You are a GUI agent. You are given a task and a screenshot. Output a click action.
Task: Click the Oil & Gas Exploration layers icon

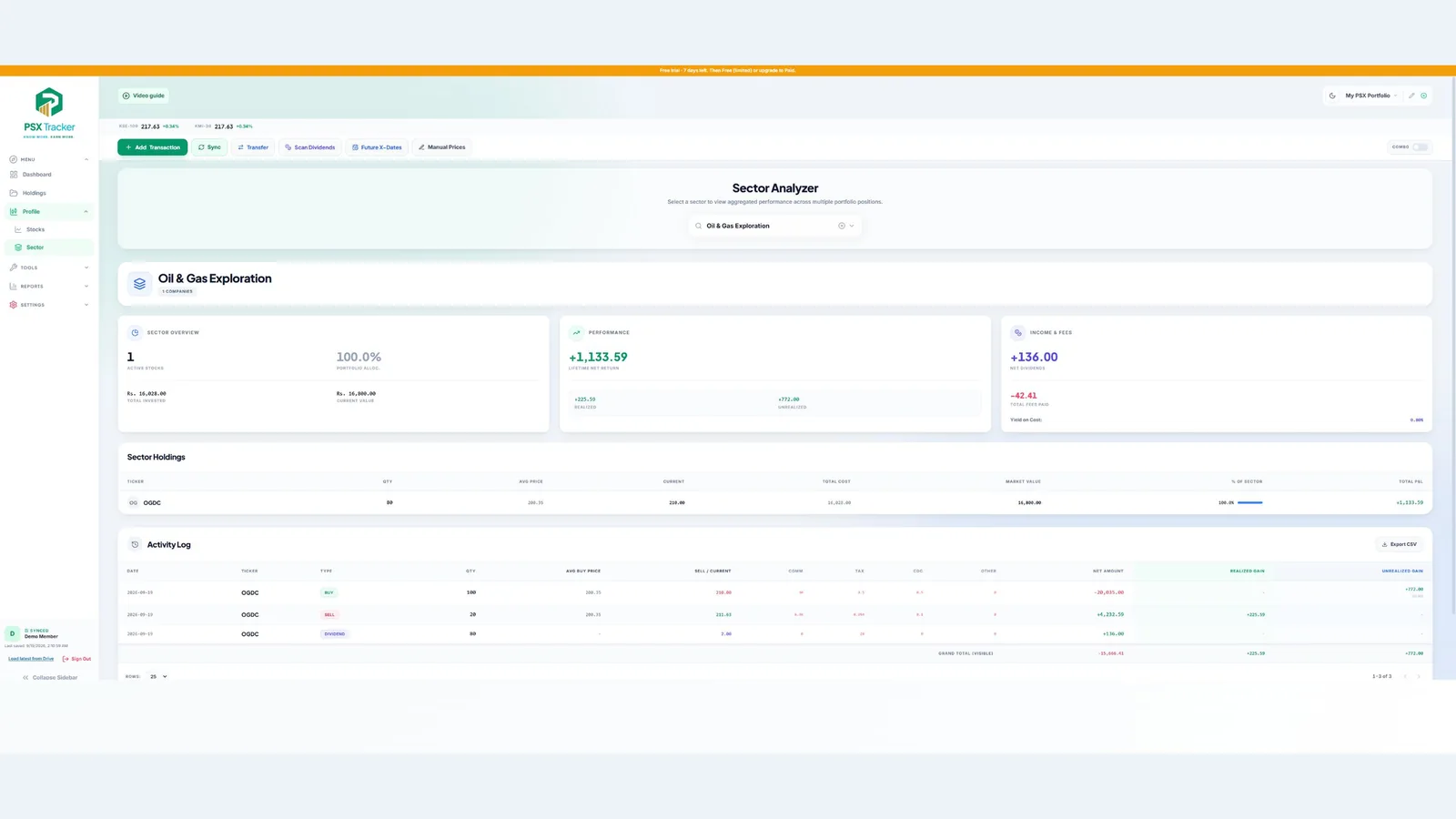(x=139, y=284)
